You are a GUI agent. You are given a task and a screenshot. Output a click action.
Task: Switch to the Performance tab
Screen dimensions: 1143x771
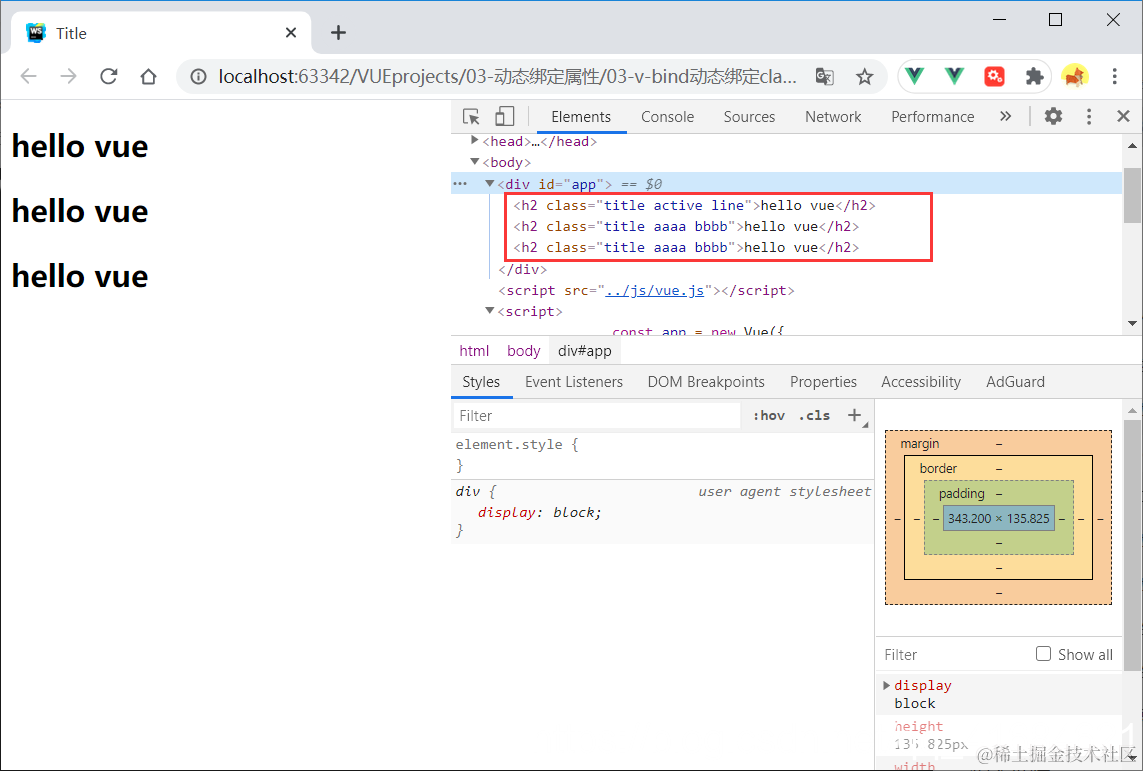[x=932, y=117]
